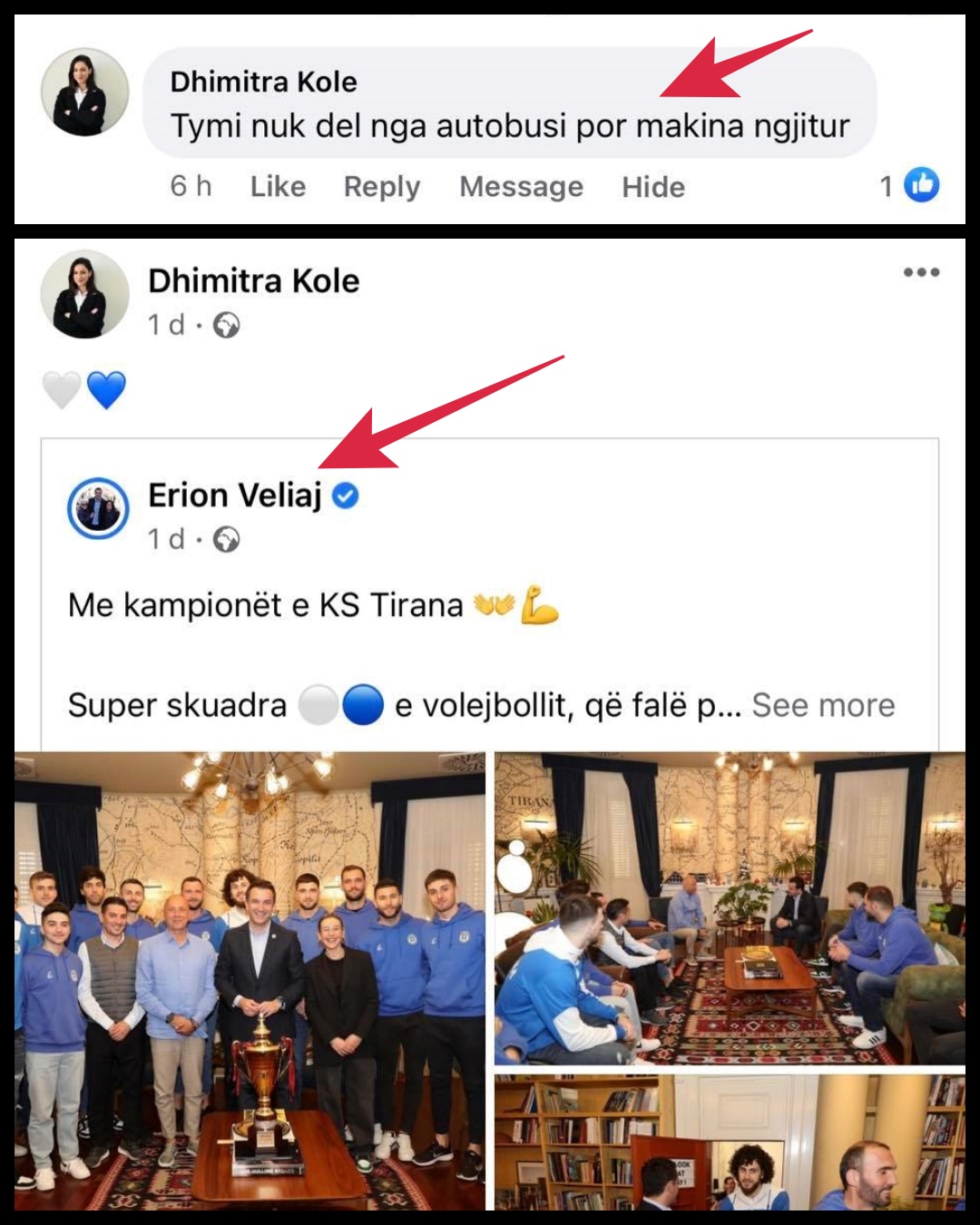
Task: Open Dhimitra Kole's comment profile picture
Action: point(85,93)
